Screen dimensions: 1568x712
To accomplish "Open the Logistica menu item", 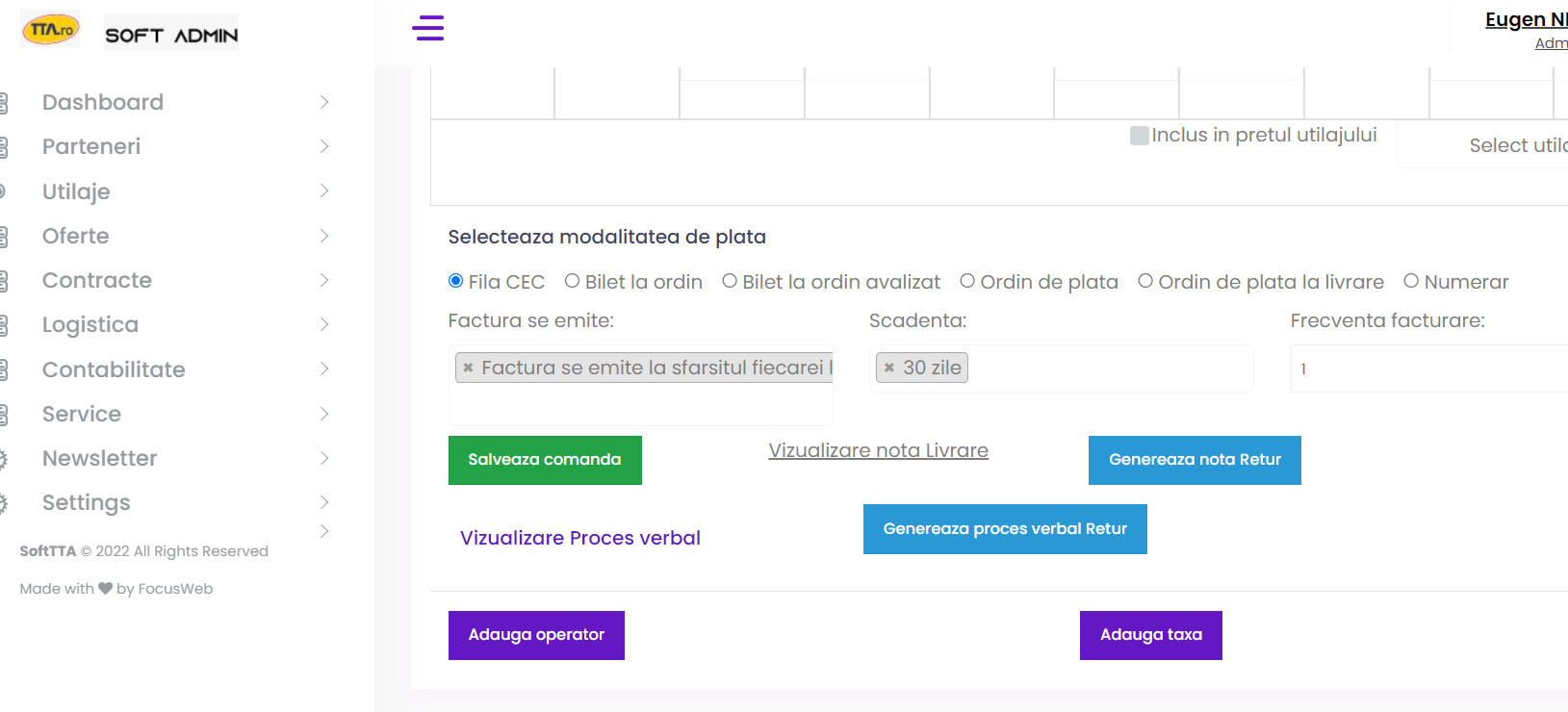I will pyautogui.click(x=90, y=325).
